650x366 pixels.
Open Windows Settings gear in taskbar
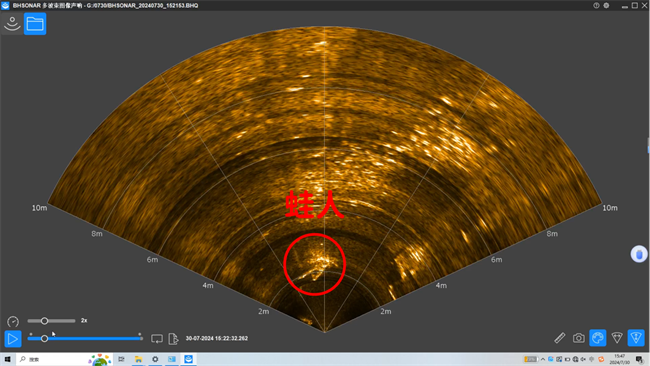point(155,359)
